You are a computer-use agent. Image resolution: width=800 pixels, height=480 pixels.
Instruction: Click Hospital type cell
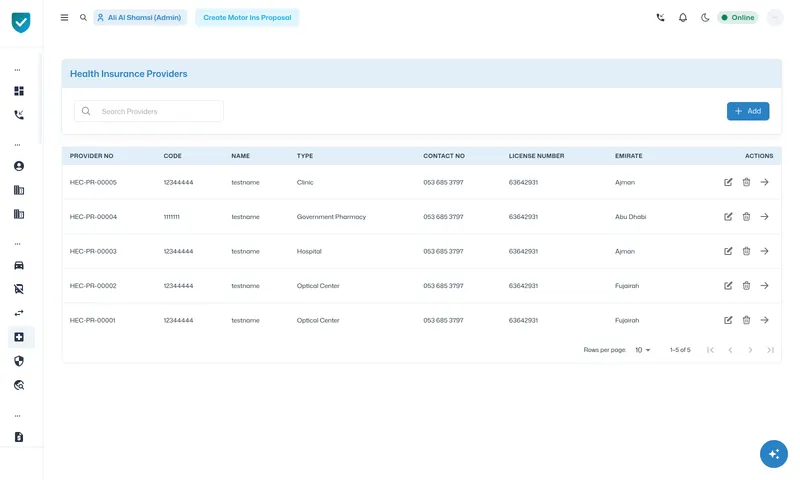coord(309,251)
